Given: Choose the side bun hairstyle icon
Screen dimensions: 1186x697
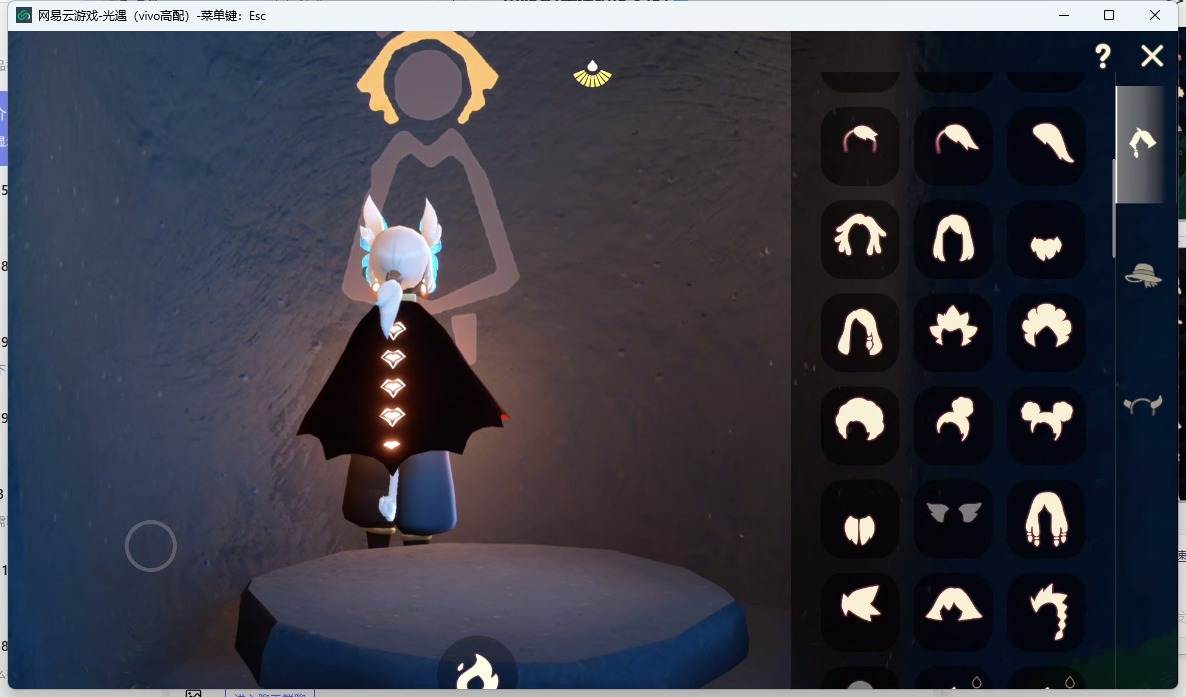Looking at the screenshot, I should pos(953,425).
